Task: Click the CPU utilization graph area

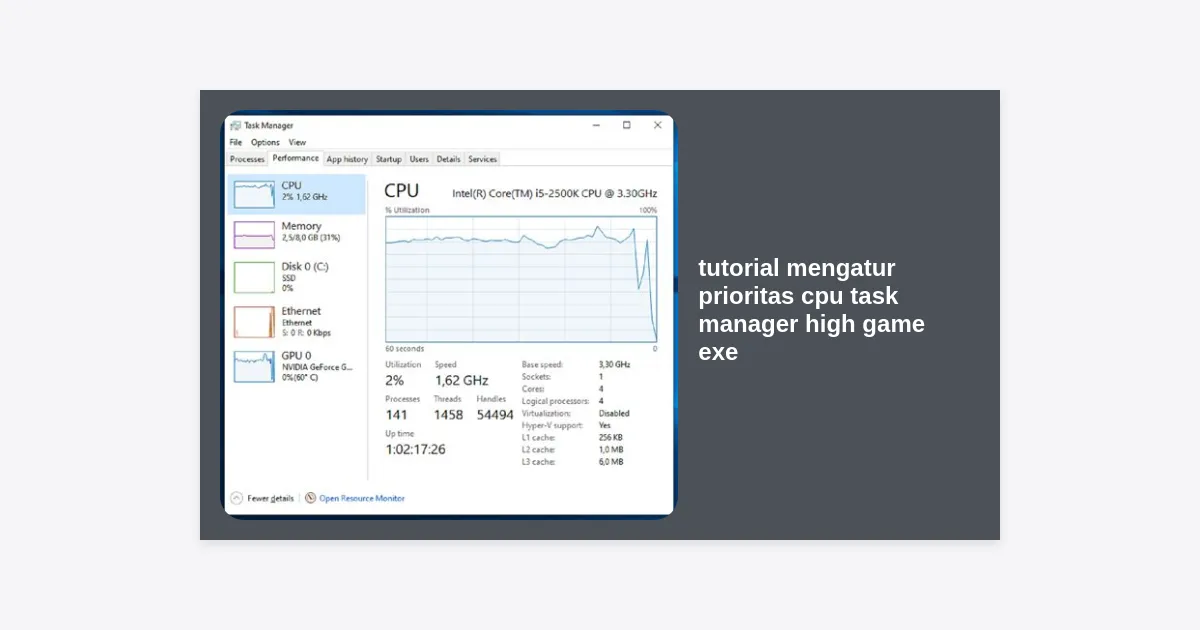Action: pyautogui.click(x=521, y=279)
